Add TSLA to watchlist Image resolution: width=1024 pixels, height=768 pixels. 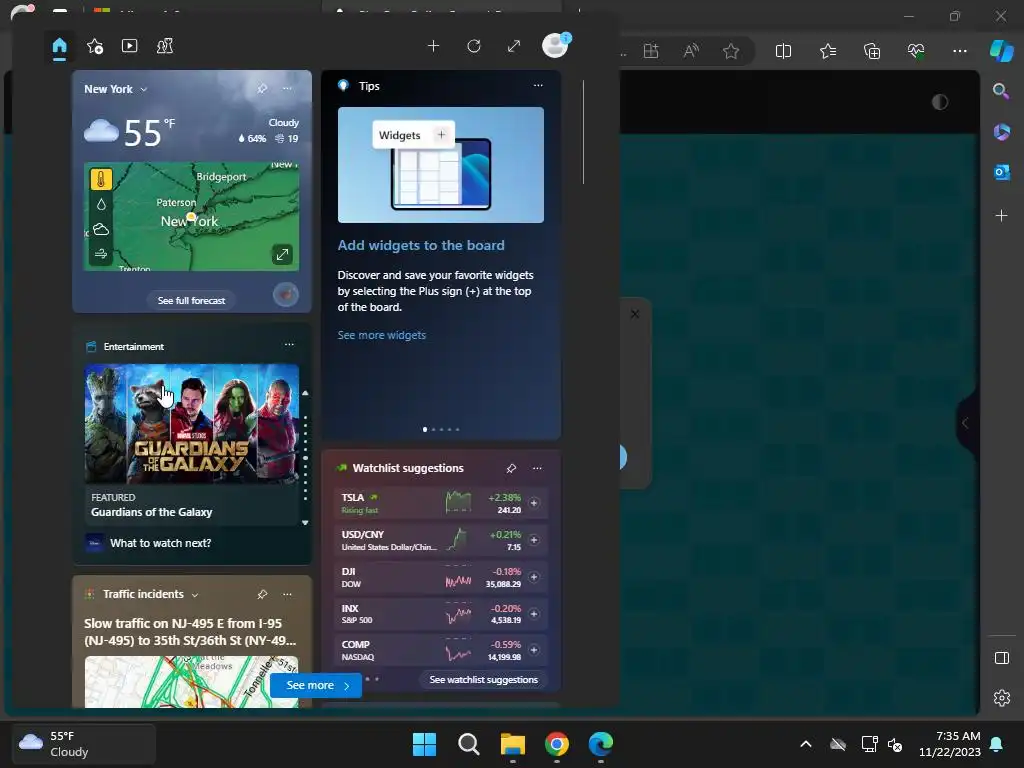[x=534, y=503]
